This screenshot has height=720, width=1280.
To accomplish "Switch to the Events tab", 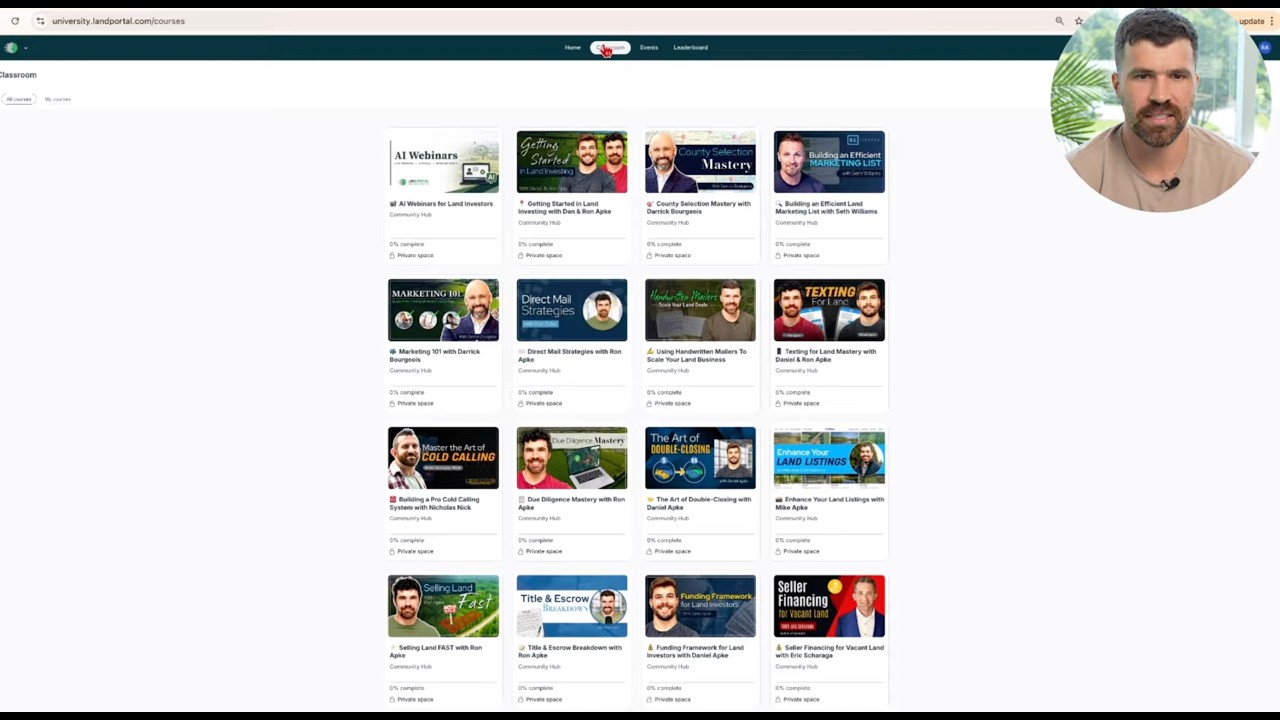I will click(649, 47).
